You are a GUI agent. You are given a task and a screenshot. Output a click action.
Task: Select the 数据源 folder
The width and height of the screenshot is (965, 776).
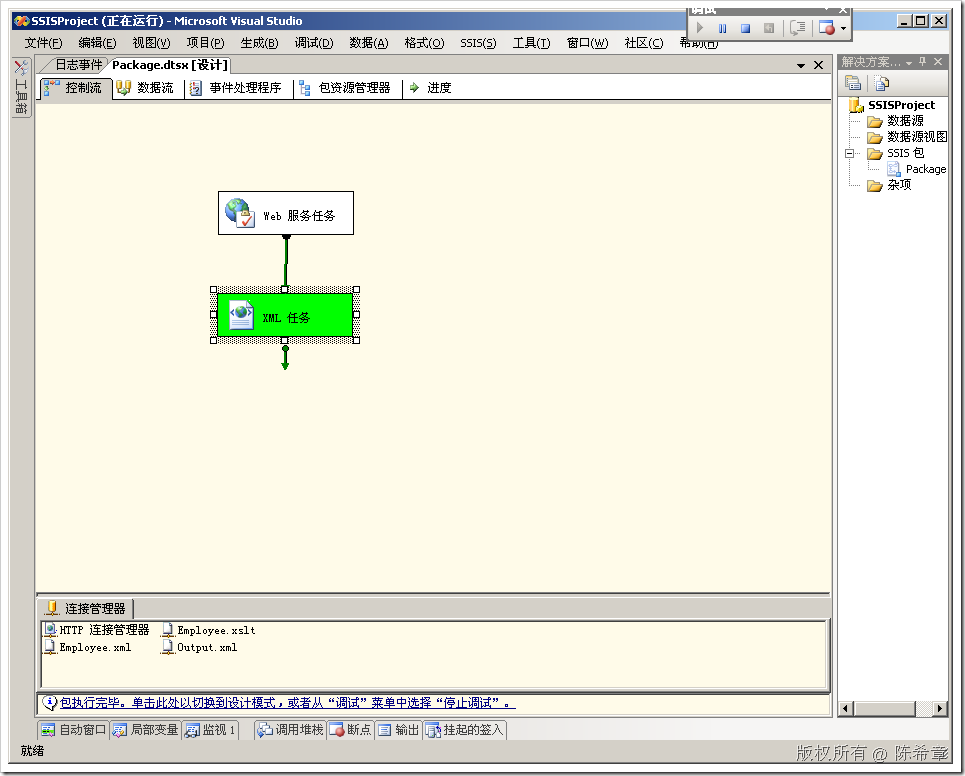point(895,121)
